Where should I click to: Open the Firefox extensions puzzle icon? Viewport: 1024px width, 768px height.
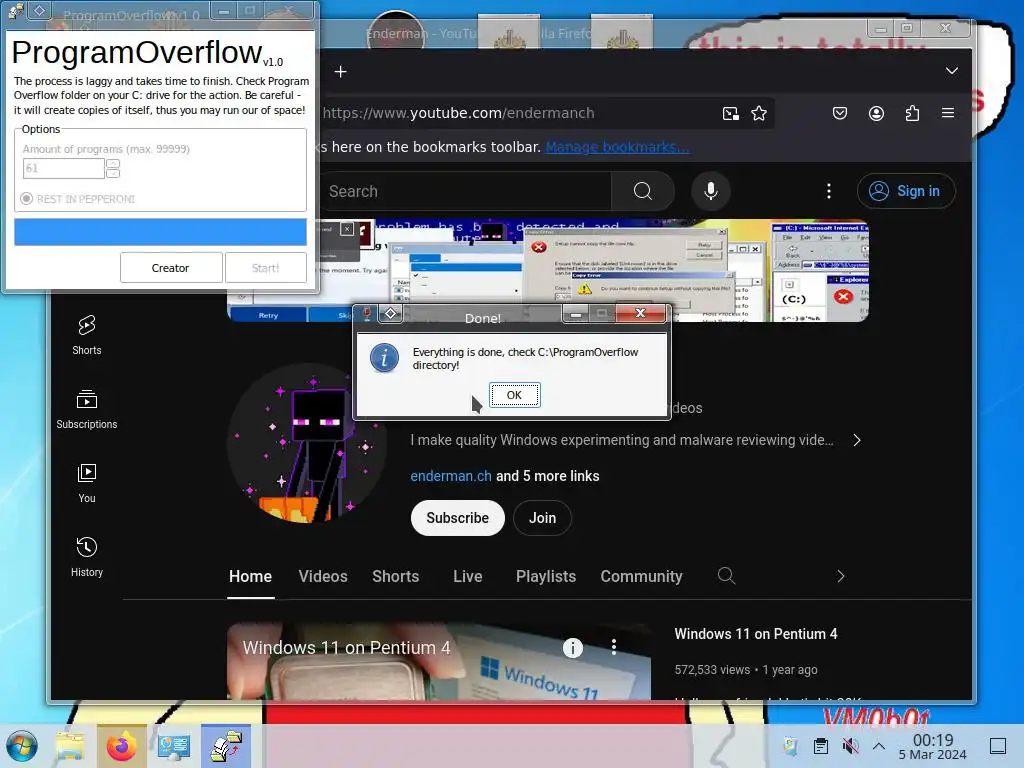[x=912, y=114]
